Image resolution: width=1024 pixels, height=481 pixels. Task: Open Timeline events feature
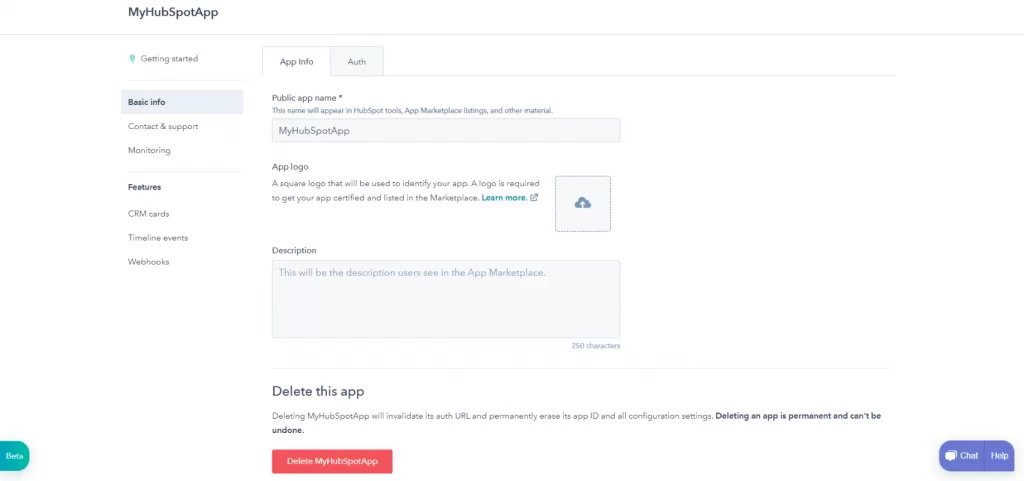(x=158, y=238)
